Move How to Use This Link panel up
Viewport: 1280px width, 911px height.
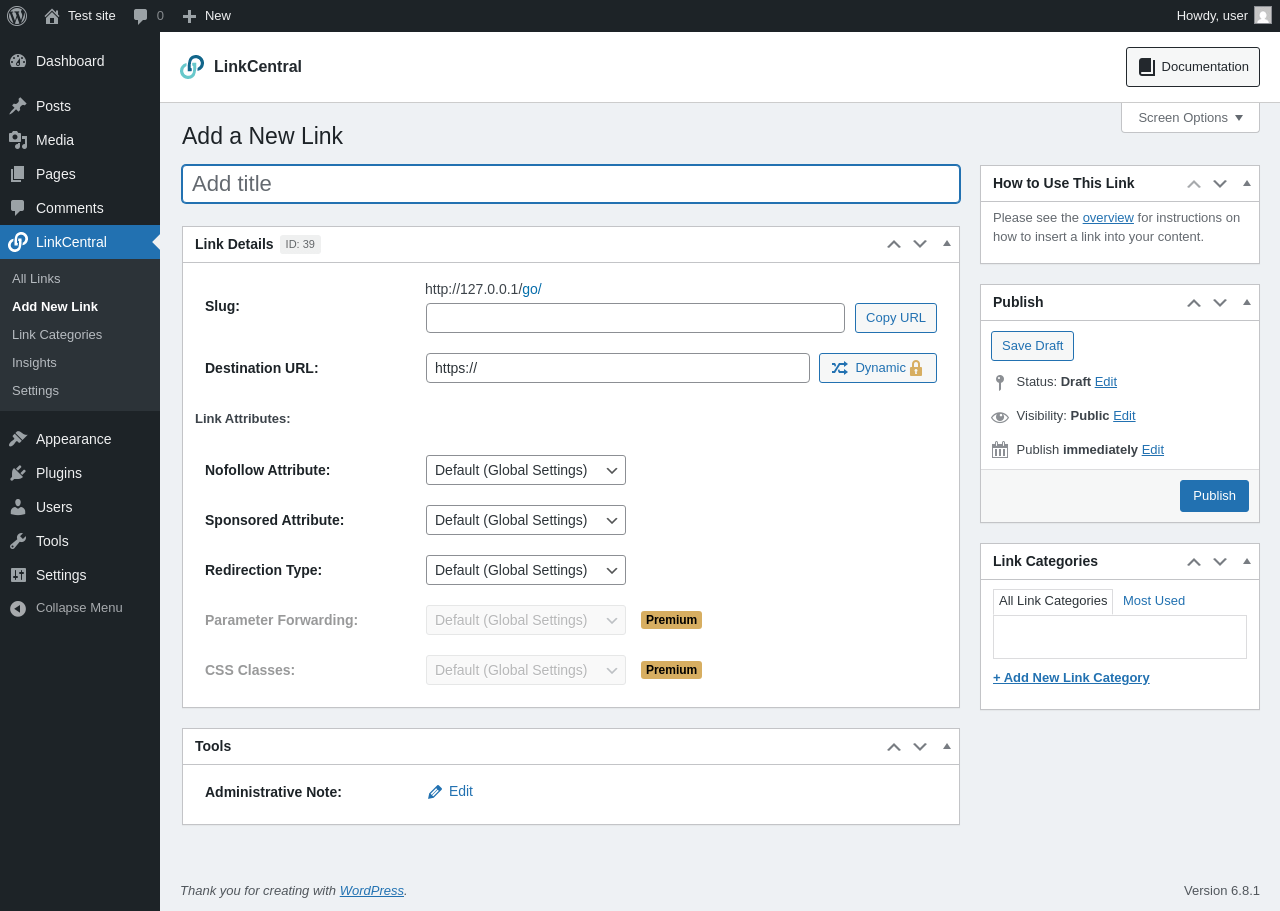pos(1194,183)
